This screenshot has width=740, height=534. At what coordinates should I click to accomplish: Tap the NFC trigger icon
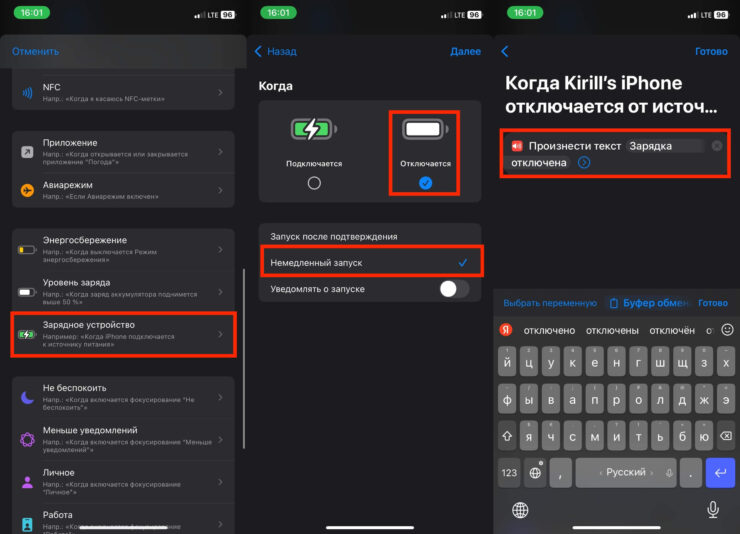point(27,93)
